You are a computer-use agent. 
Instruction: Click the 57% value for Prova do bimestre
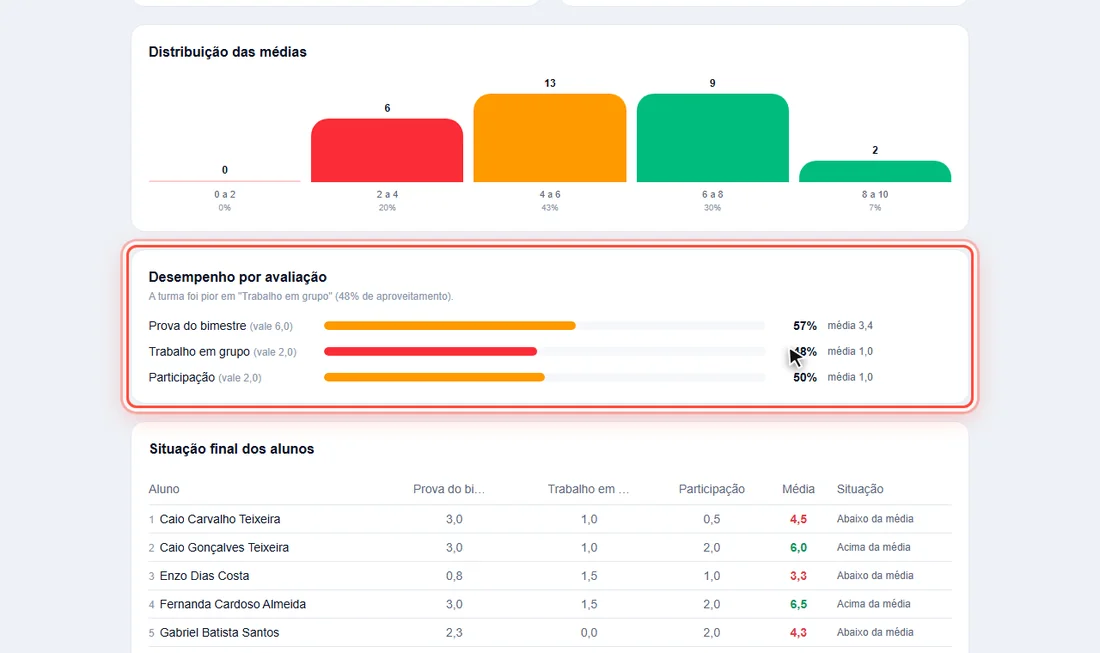pyautogui.click(x=805, y=326)
